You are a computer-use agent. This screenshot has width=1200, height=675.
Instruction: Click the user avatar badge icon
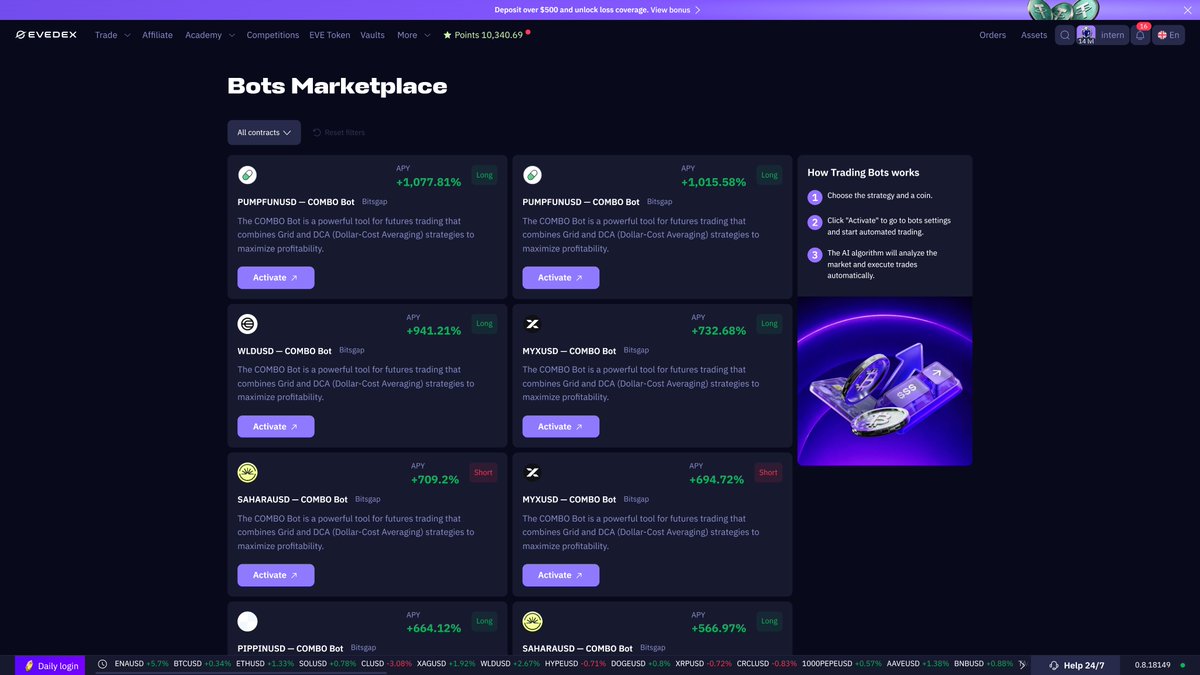click(1086, 35)
